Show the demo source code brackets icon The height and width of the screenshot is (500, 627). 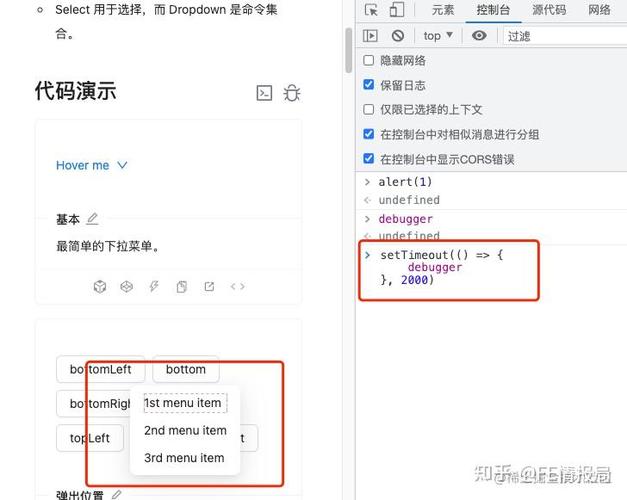238,286
